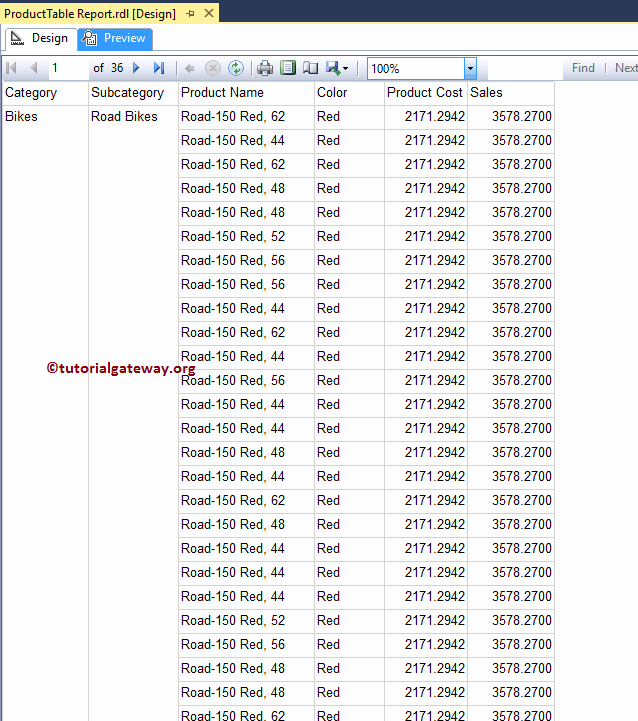Close the ProductTable Report.rdl tab
The image size is (638, 721).
click(209, 13)
